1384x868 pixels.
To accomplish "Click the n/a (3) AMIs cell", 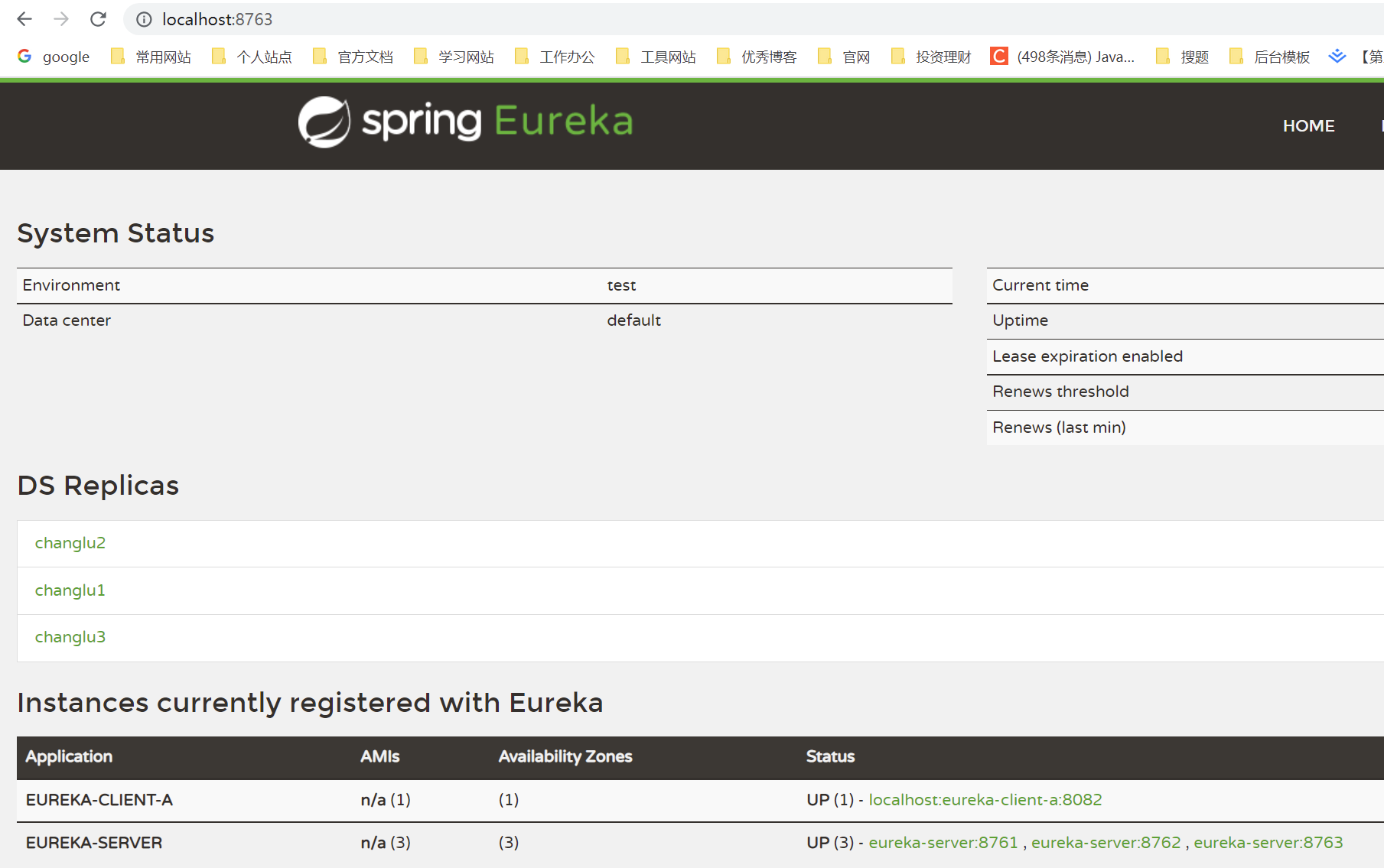I will [x=386, y=843].
